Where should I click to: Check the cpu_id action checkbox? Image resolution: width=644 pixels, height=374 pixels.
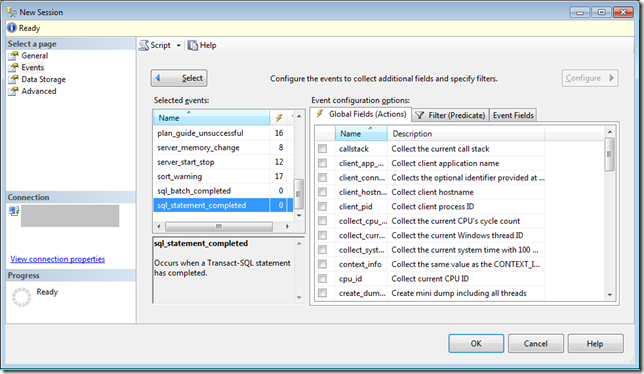322,278
